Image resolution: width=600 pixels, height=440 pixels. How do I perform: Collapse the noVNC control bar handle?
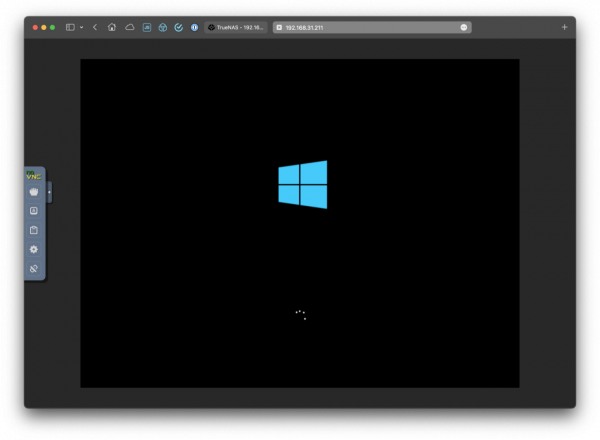click(x=49, y=192)
